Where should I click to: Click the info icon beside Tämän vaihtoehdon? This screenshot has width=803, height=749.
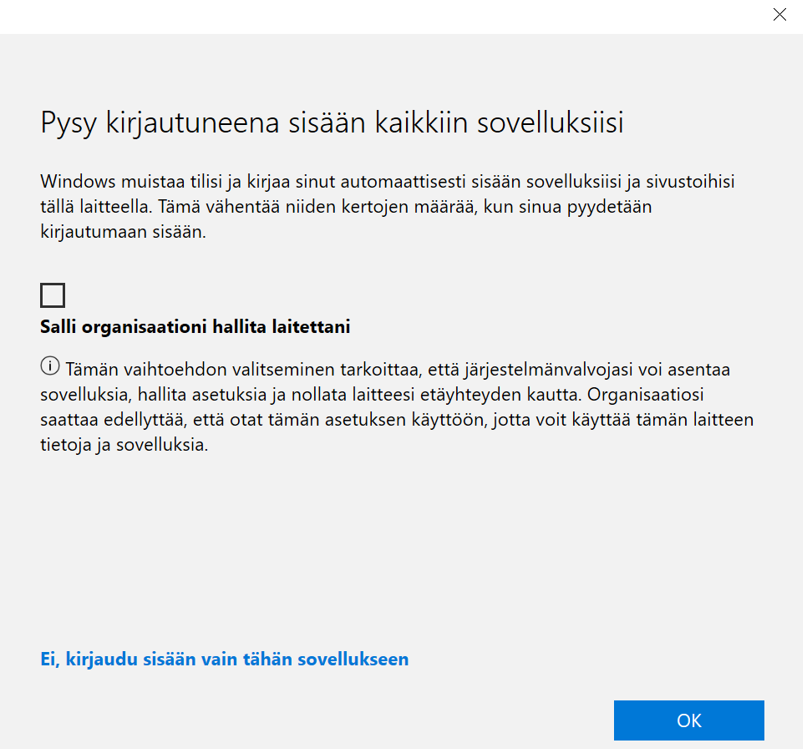(x=50, y=365)
